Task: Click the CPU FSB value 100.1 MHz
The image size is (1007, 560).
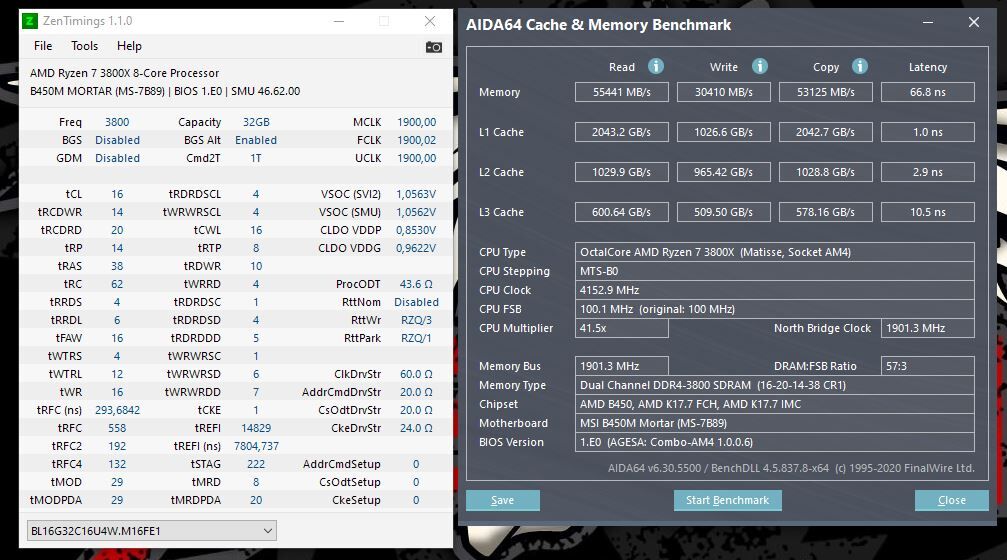Action: coord(775,309)
